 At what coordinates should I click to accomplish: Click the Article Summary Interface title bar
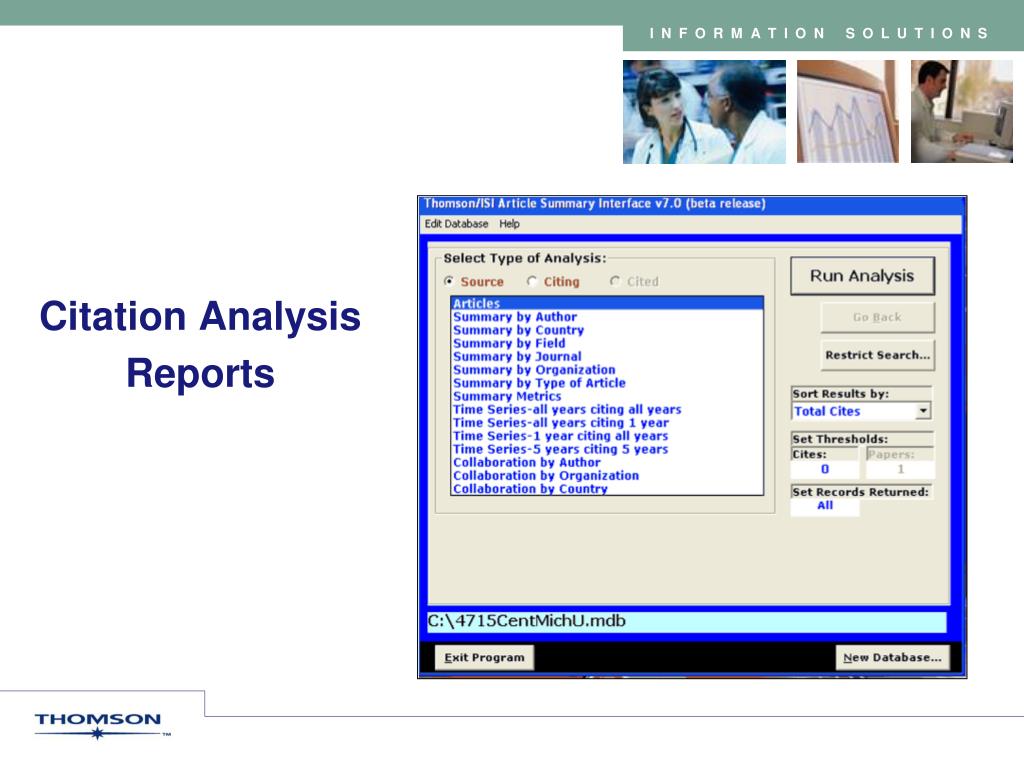point(692,204)
